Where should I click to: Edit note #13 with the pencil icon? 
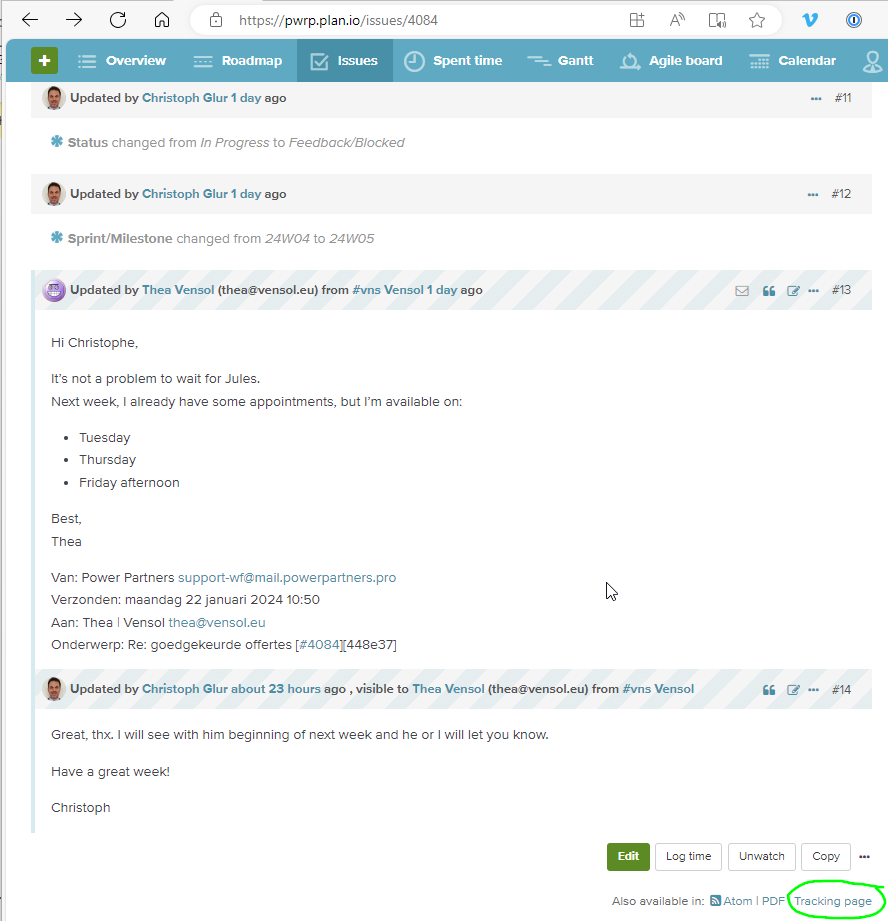pos(793,291)
